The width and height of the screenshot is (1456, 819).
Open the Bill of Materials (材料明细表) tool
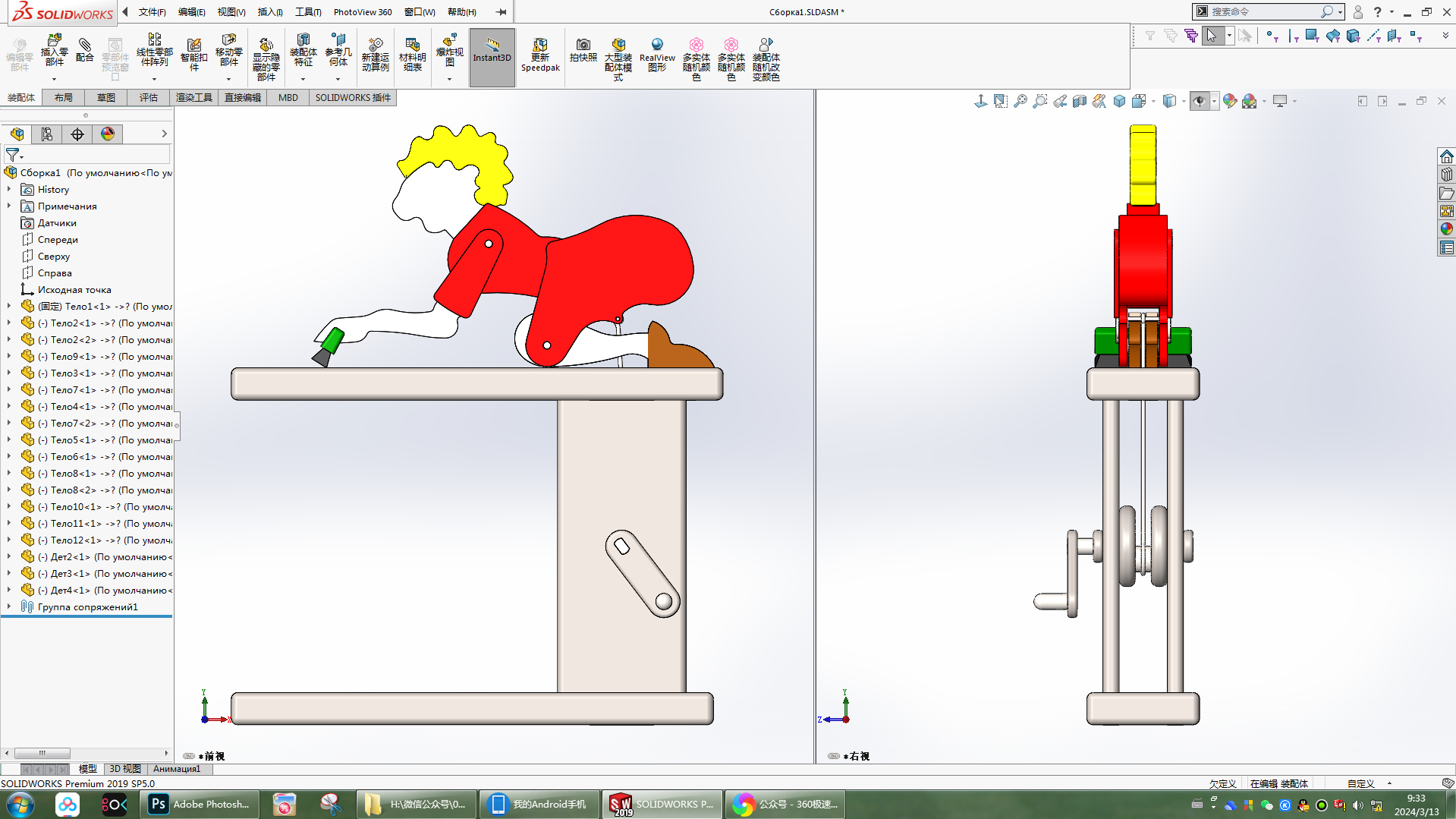point(412,55)
